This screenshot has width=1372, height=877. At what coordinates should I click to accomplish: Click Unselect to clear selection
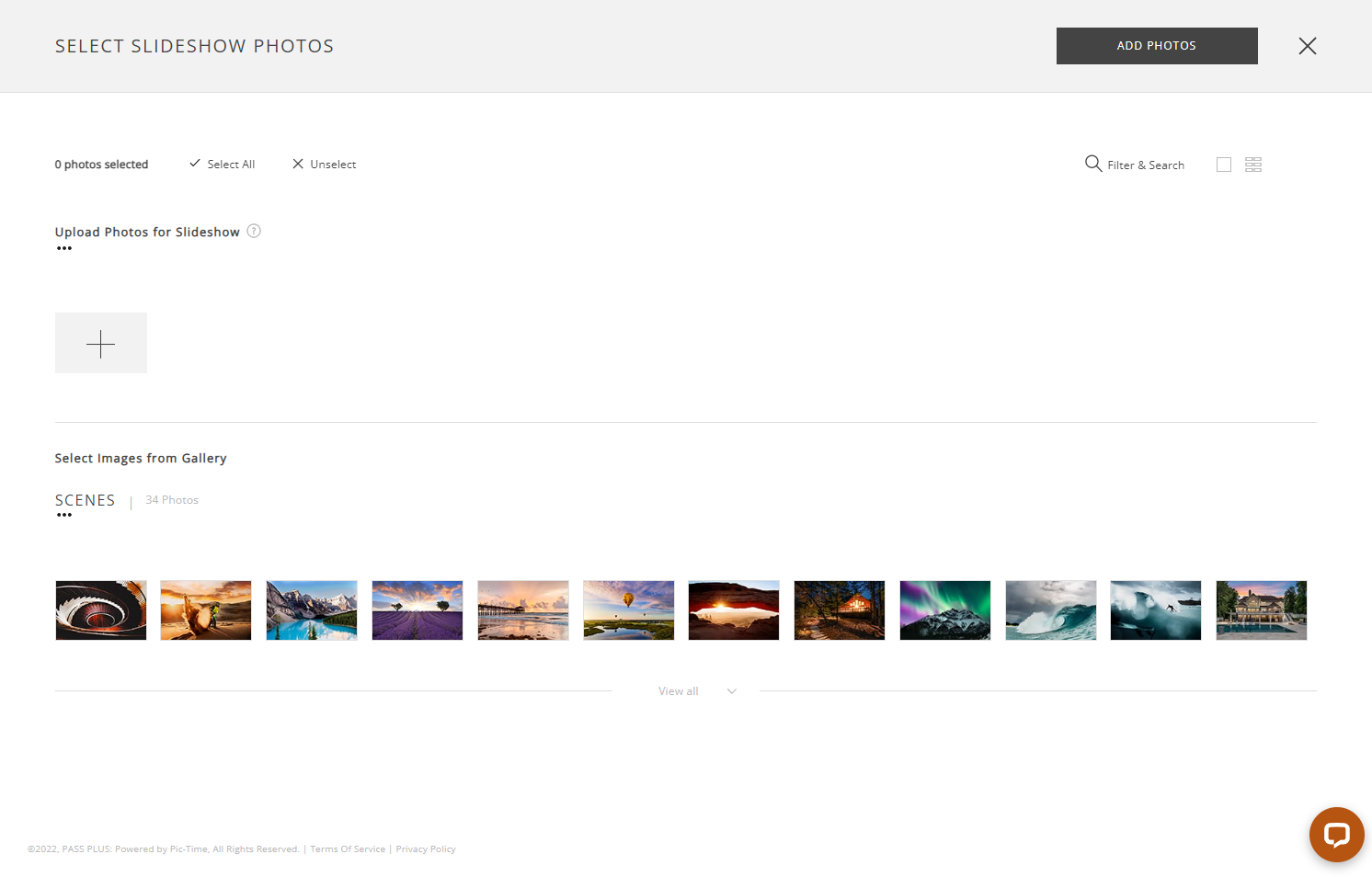pyautogui.click(x=324, y=164)
